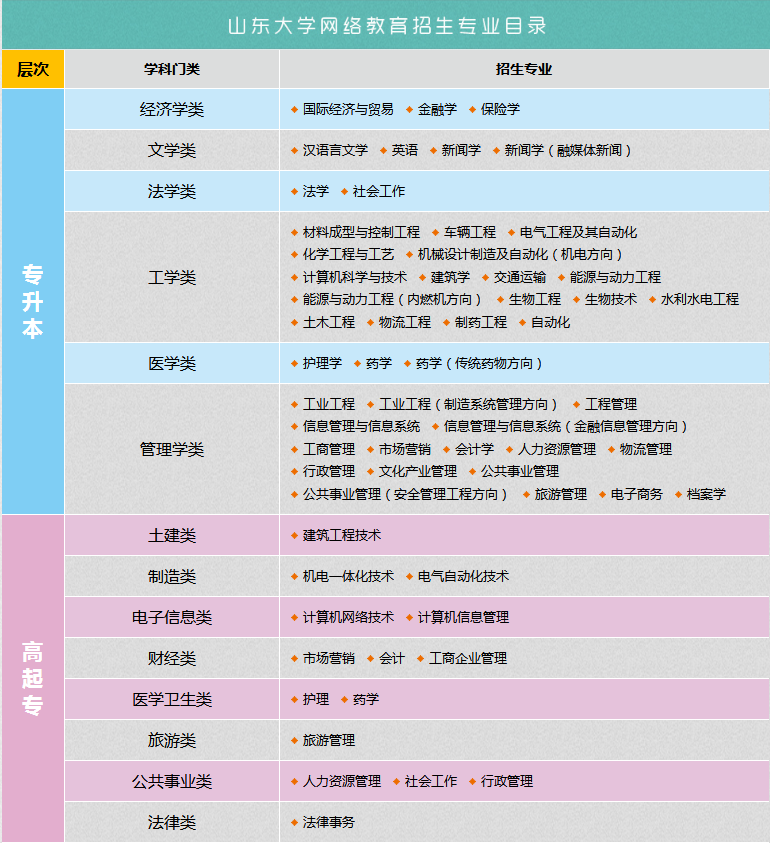Click the 专升本 level label
The width and height of the screenshot is (770, 843).
[33, 301]
